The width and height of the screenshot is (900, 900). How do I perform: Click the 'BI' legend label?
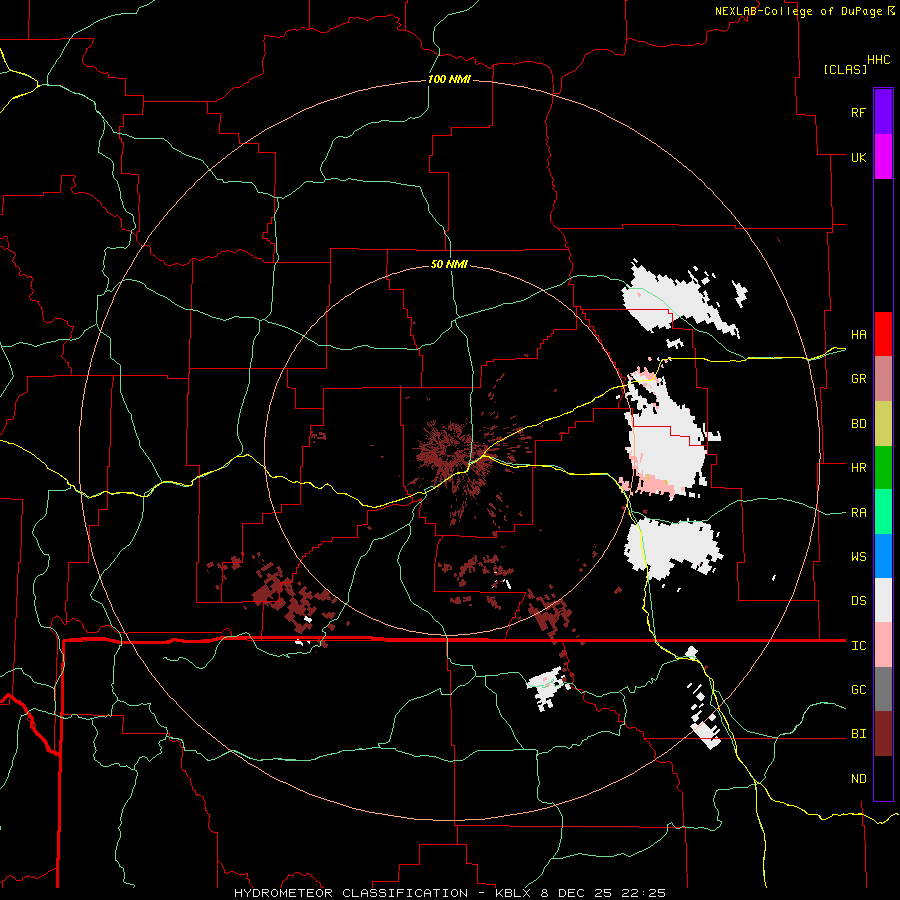click(858, 734)
